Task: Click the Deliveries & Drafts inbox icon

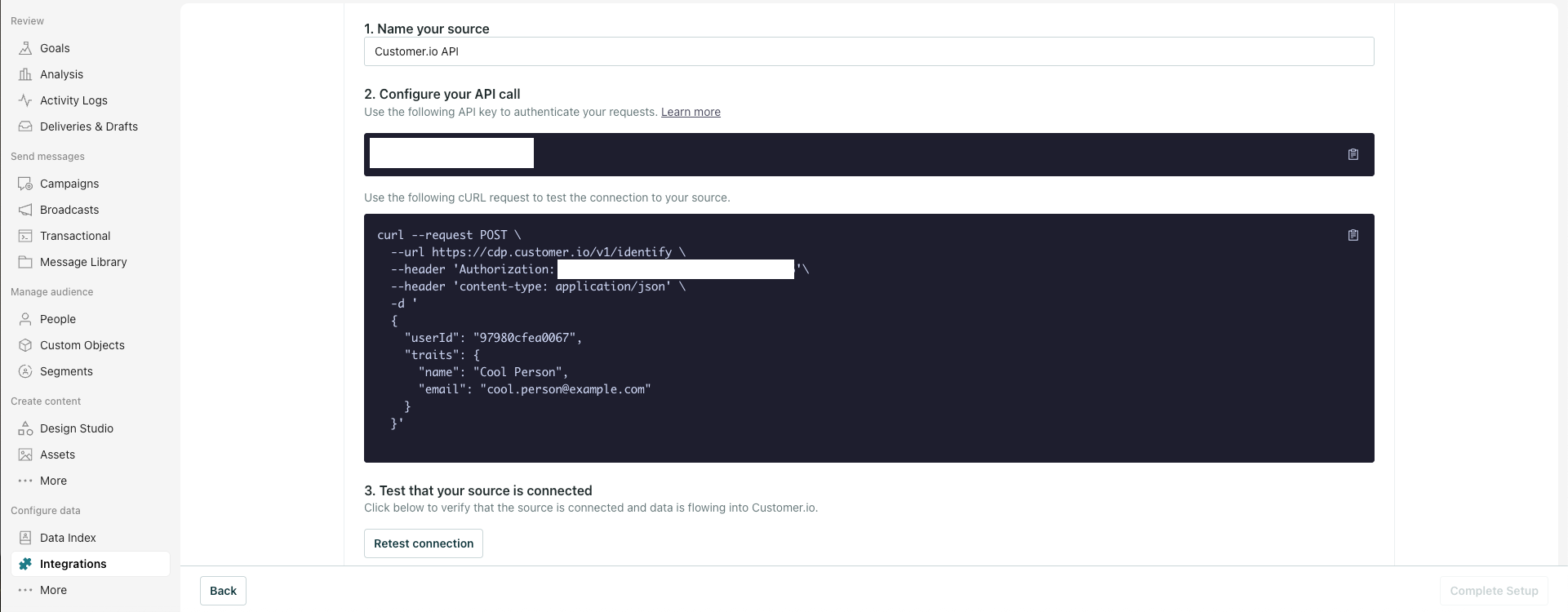Action: coord(25,126)
